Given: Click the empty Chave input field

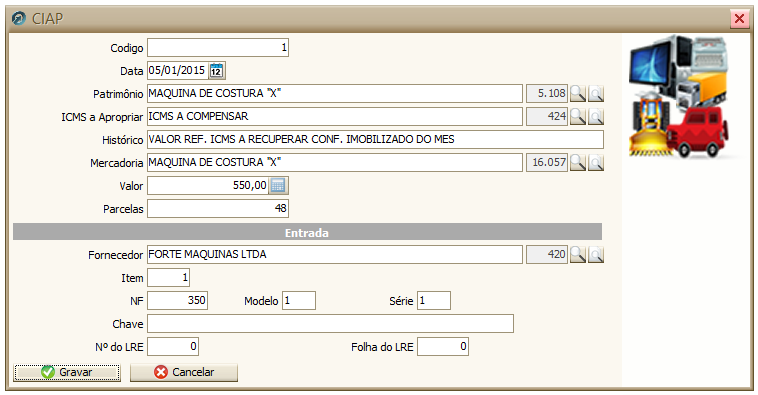Looking at the screenshot, I should tap(330, 323).
